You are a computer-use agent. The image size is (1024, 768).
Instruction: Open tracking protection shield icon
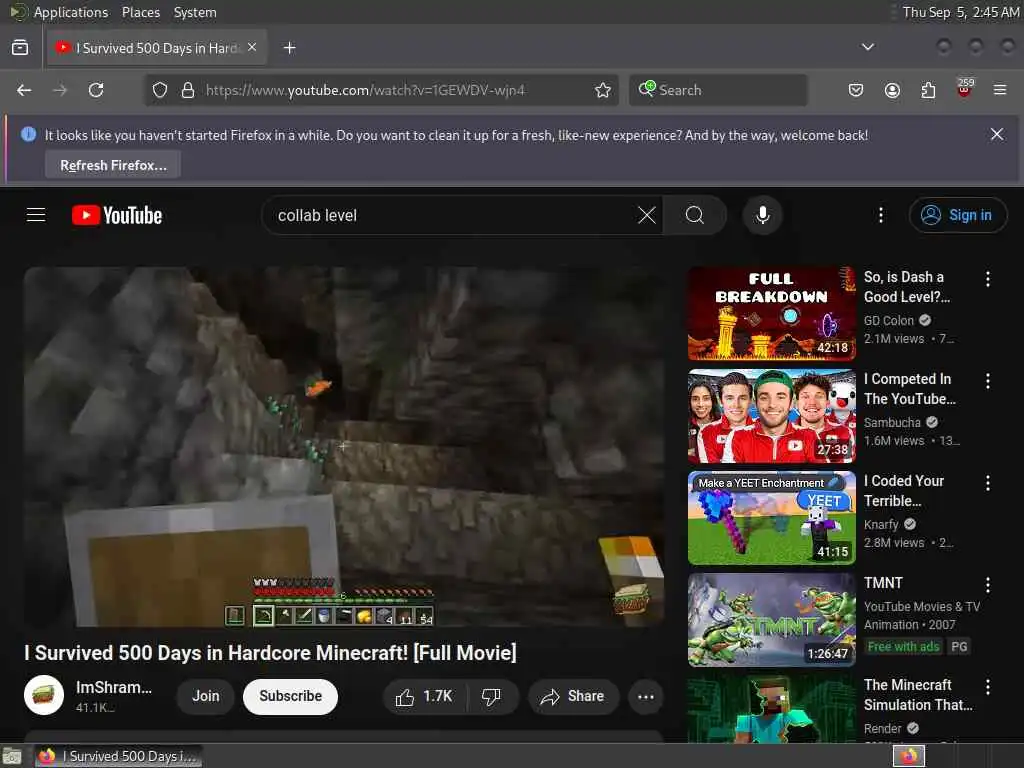pos(160,90)
